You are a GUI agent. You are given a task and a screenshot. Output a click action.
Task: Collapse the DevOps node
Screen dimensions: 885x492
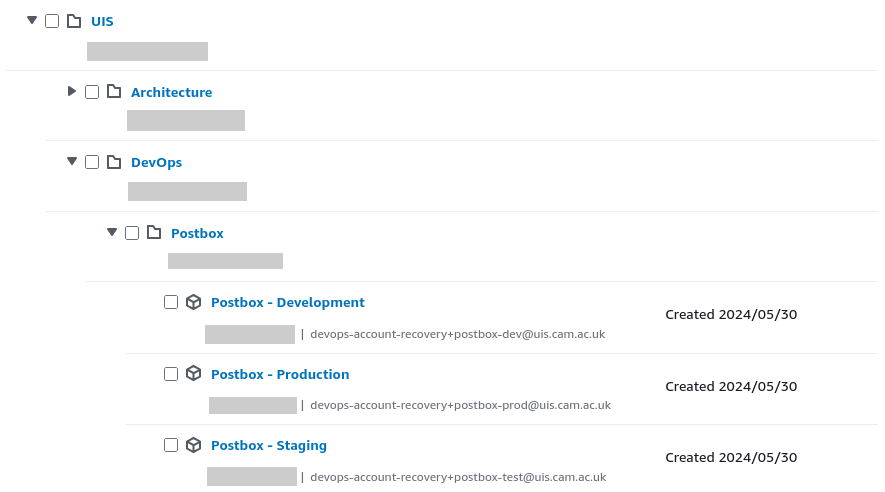click(72, 161)
